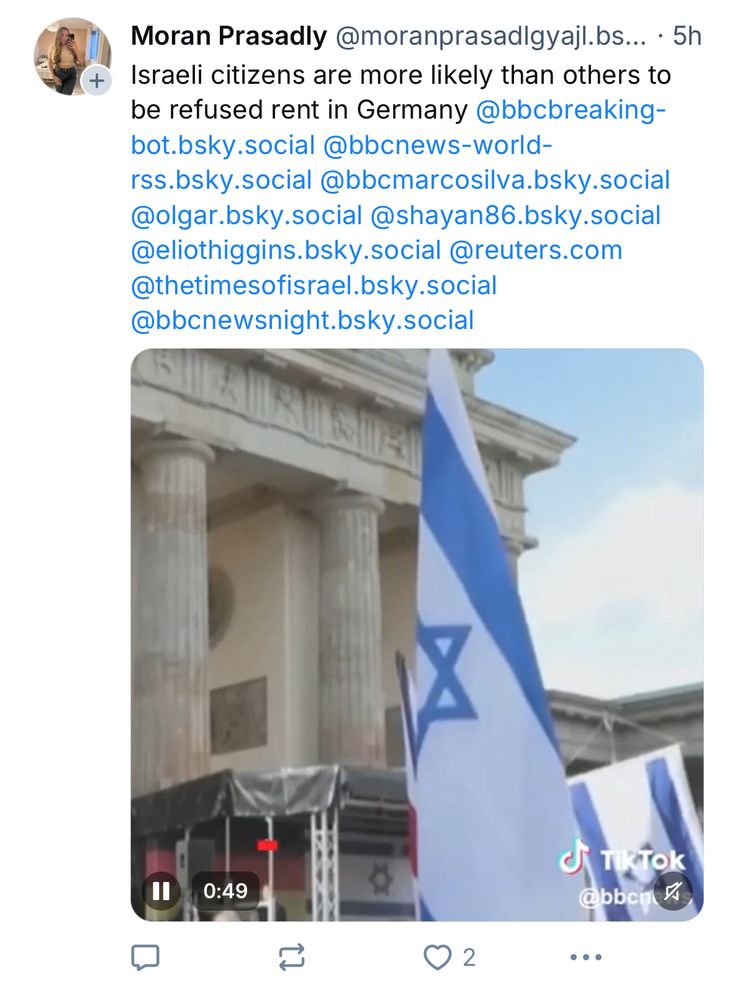Open the 5h post timestamp
Viewport: 732px width, 1000px height.
pos(687,36)
